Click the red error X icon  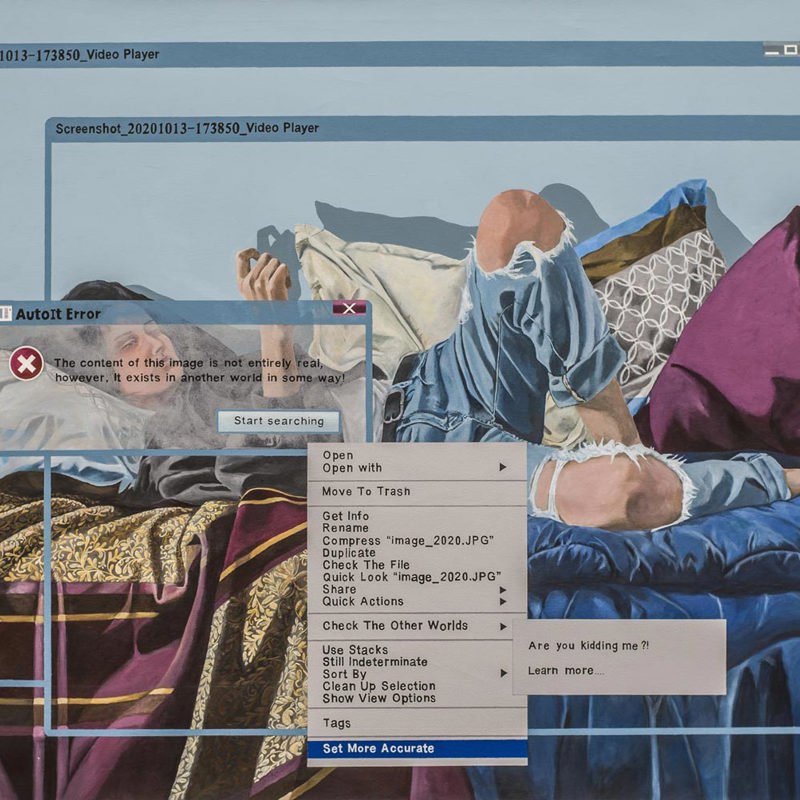(26, 364)
